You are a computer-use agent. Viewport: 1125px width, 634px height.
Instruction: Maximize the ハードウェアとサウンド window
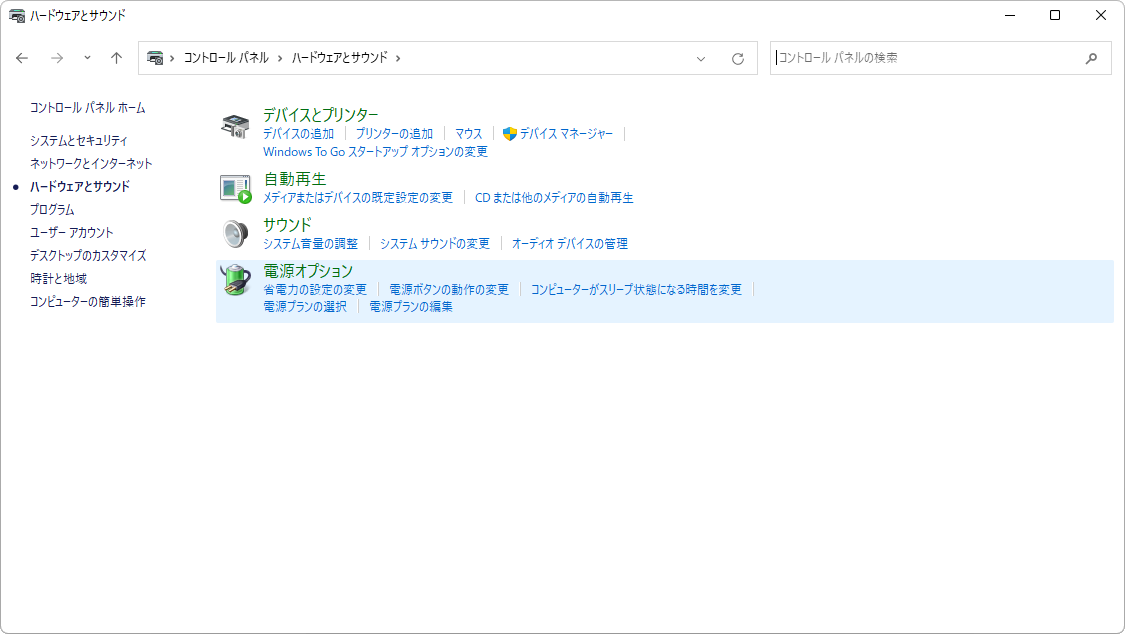(1055, 15)
